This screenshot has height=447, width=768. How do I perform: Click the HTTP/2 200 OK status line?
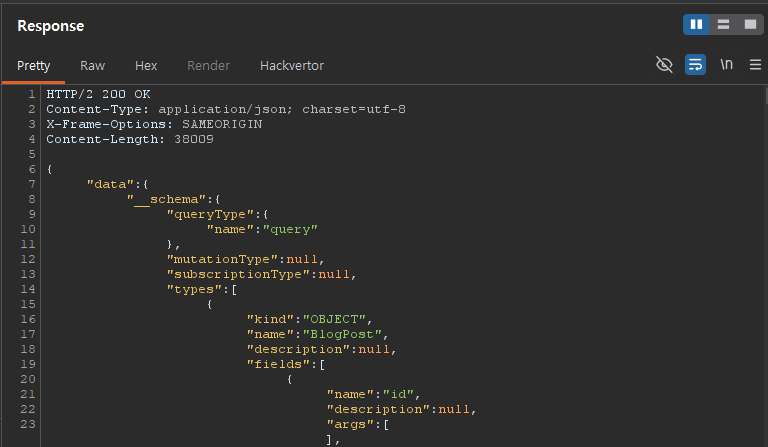pos(96,94)
